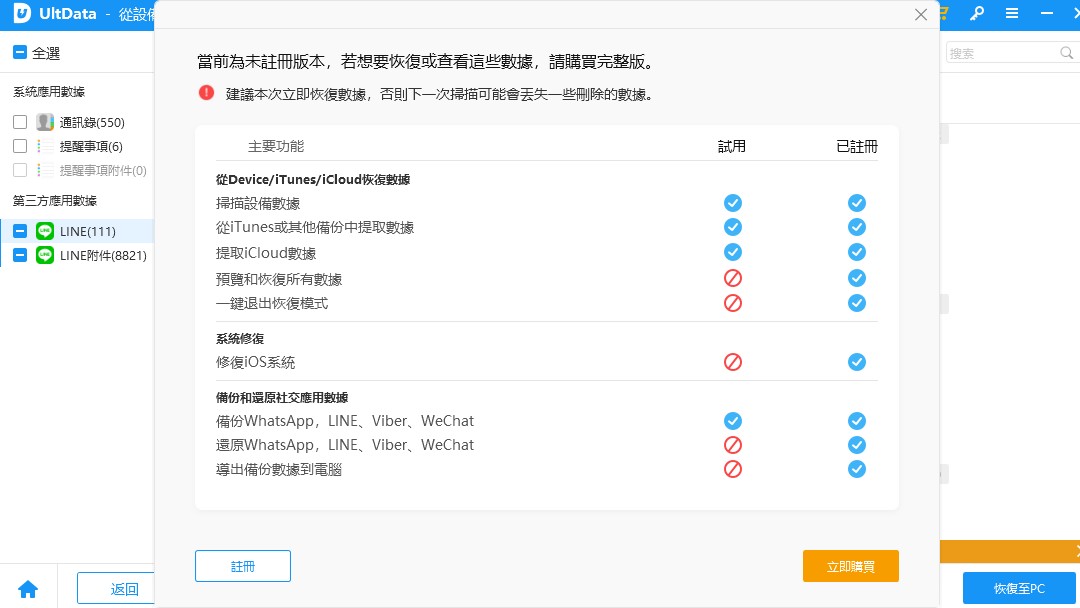This screenshot has width=1080, height=608.
Task: Click the UltData logo icon
Action: click(22, 13)
